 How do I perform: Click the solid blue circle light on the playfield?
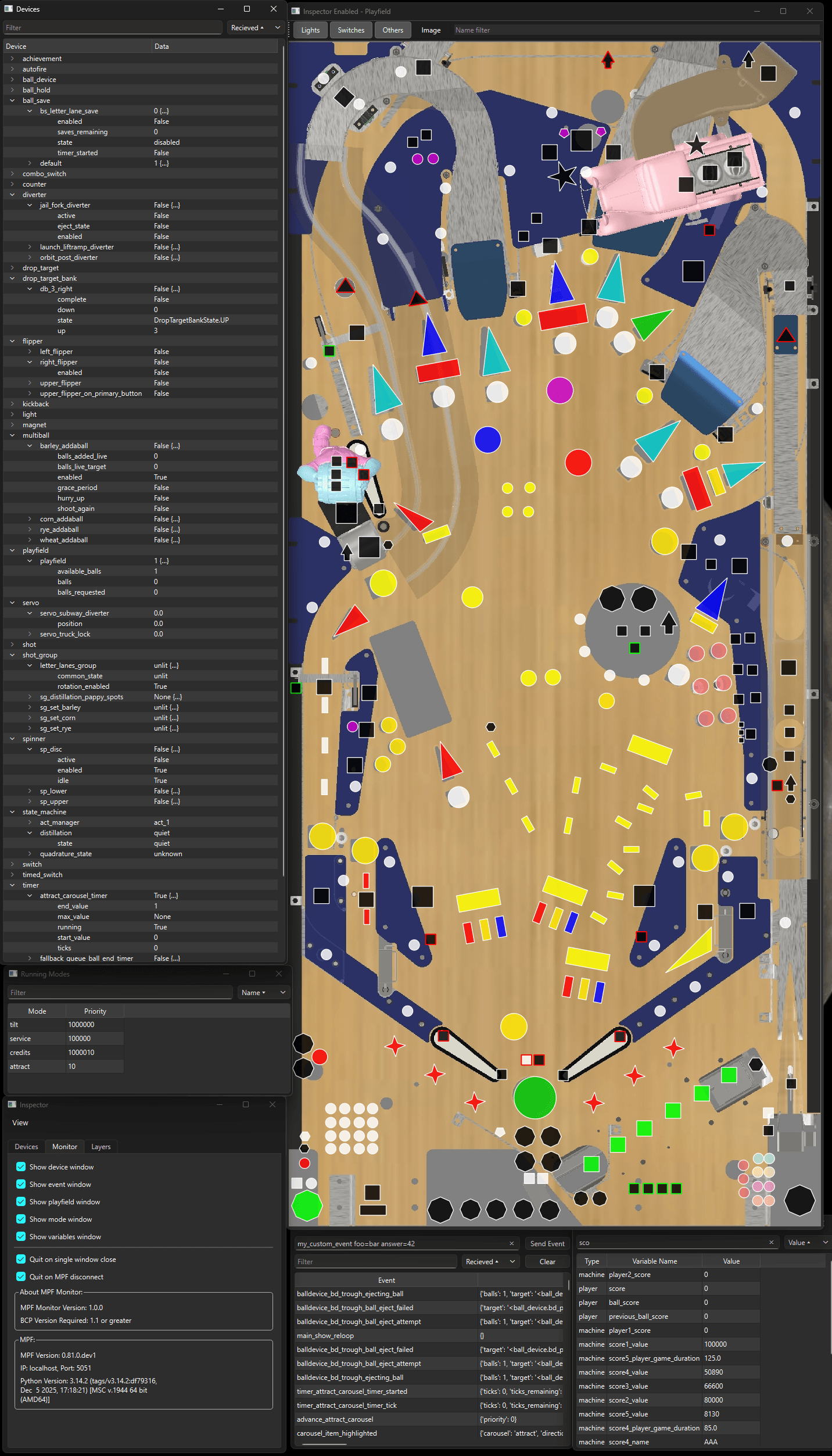coord(487,439)
